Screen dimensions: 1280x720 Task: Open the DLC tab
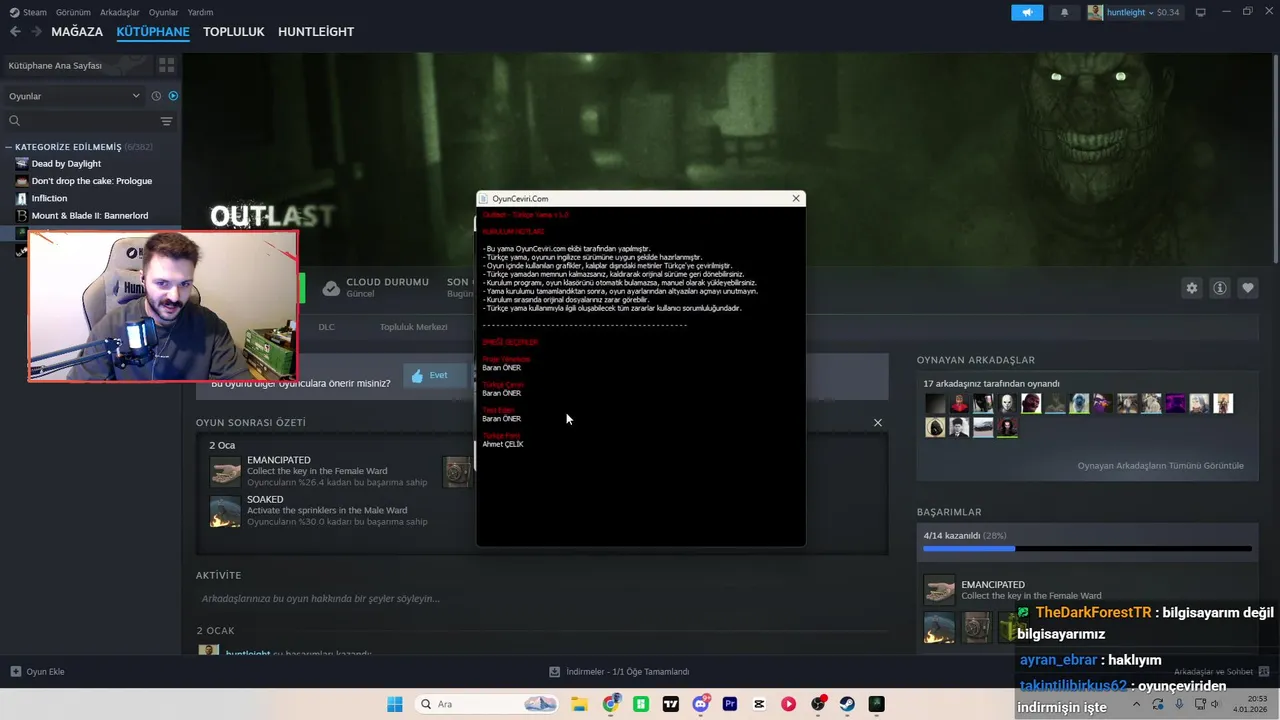coord(327,327)
